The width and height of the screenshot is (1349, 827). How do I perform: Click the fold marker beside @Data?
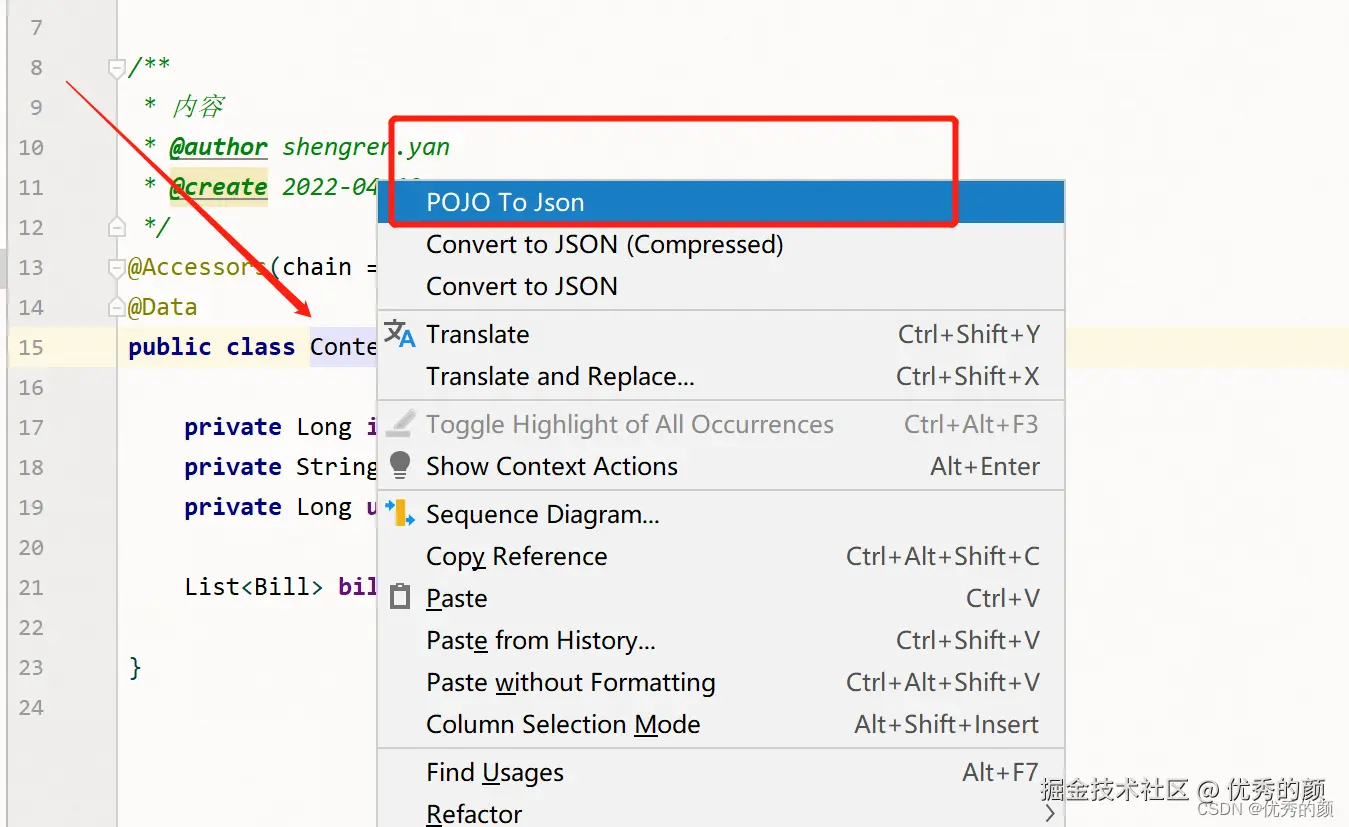(x=117, y=307)
